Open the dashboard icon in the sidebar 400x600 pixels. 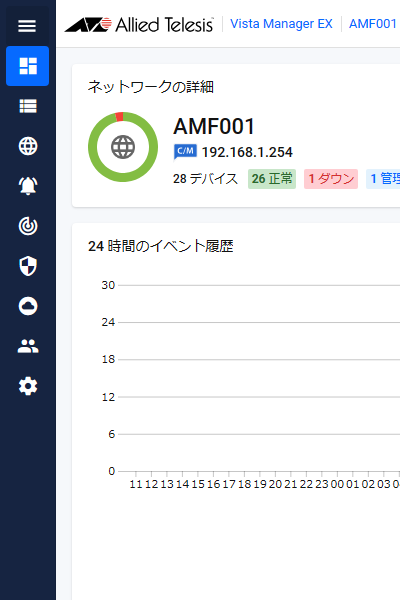28,66
